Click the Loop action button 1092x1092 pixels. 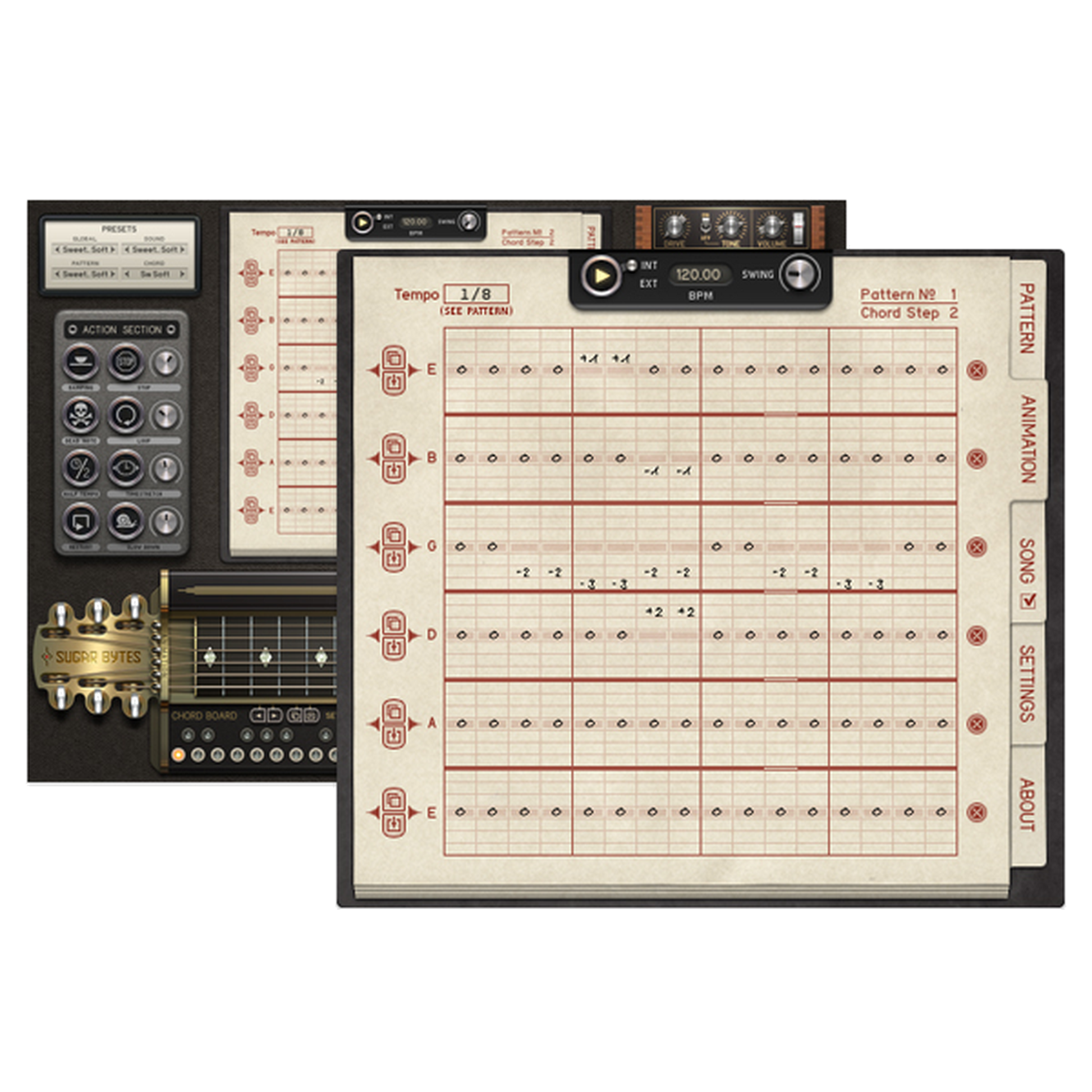point(126,415)
